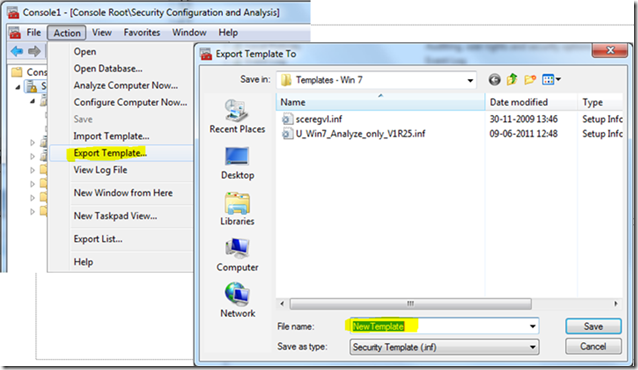This screenshot has width=638, height=370.
Task: Open the Window menu
Action: click(189, 33)
